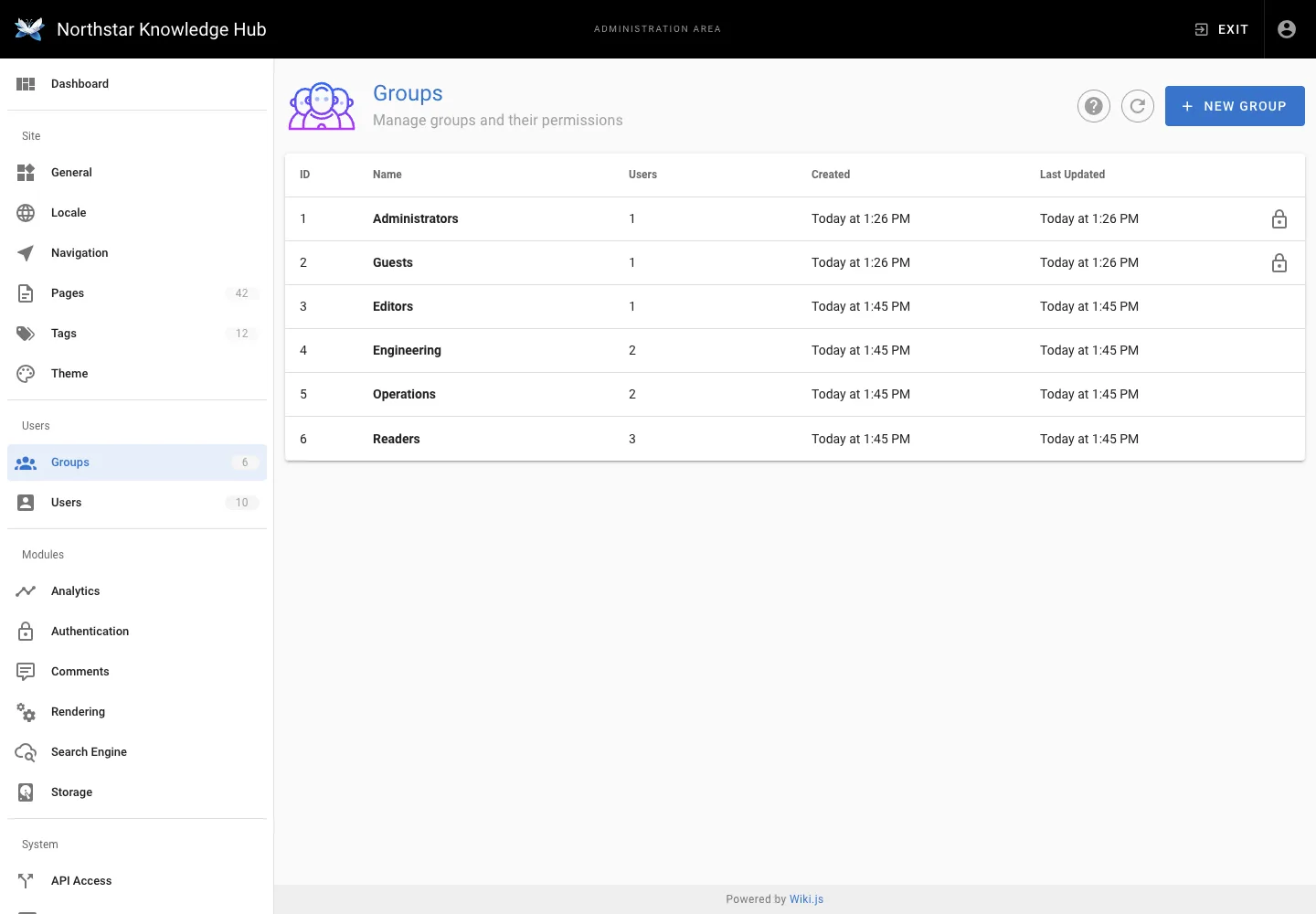Image resolution: width=1316 pixels, height=914 pixels.
Task: Sort by the Users column header
Action: tap(642, 175)
